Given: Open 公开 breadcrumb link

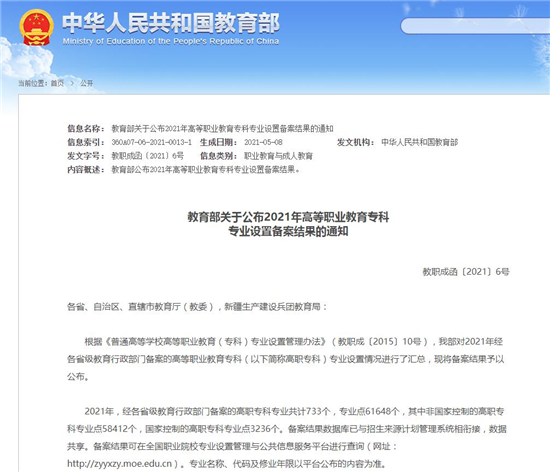Looking at the screenshot, I should [x=87, y=83].
